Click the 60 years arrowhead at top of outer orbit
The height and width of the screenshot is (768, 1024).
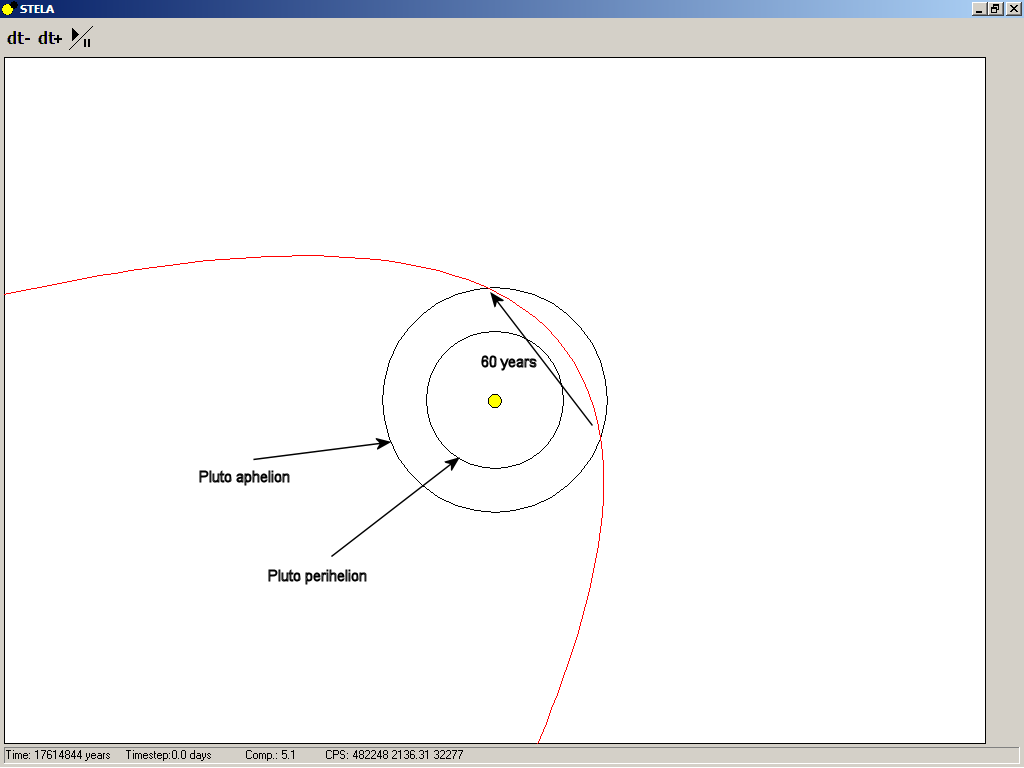pyautogui.click(x=494, y=296)
